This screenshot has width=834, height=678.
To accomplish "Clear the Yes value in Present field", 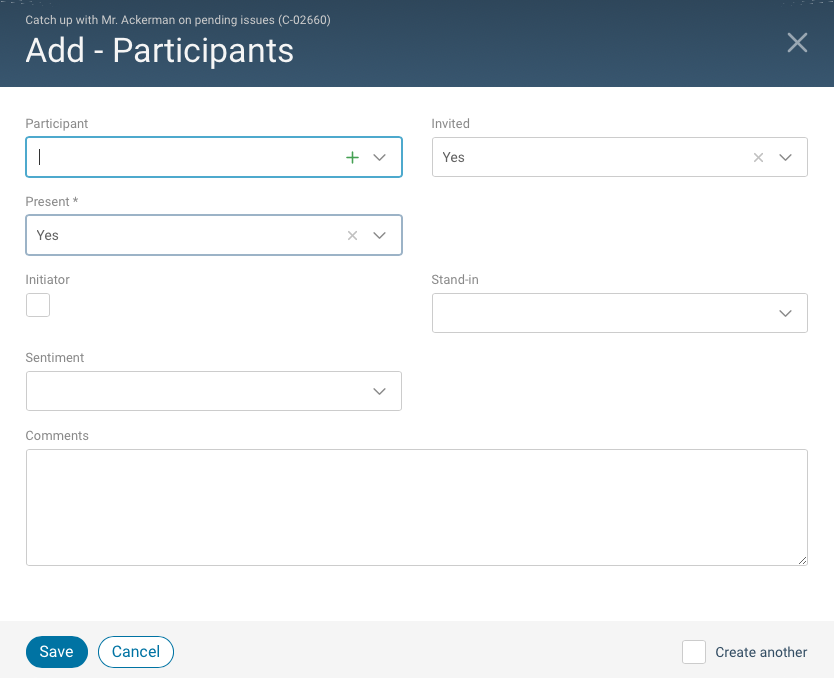I will (x=352, y=235).
